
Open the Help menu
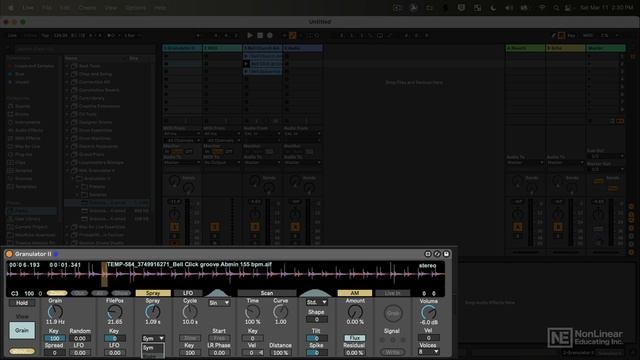coord(160,8)
